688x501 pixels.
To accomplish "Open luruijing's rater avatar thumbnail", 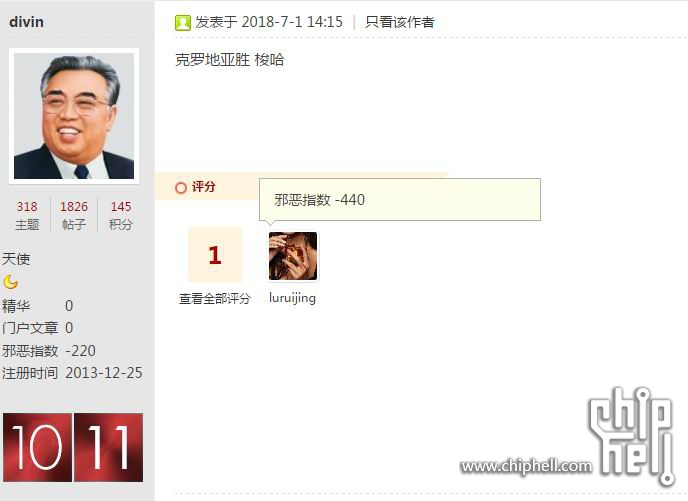I will pos(293,256).
